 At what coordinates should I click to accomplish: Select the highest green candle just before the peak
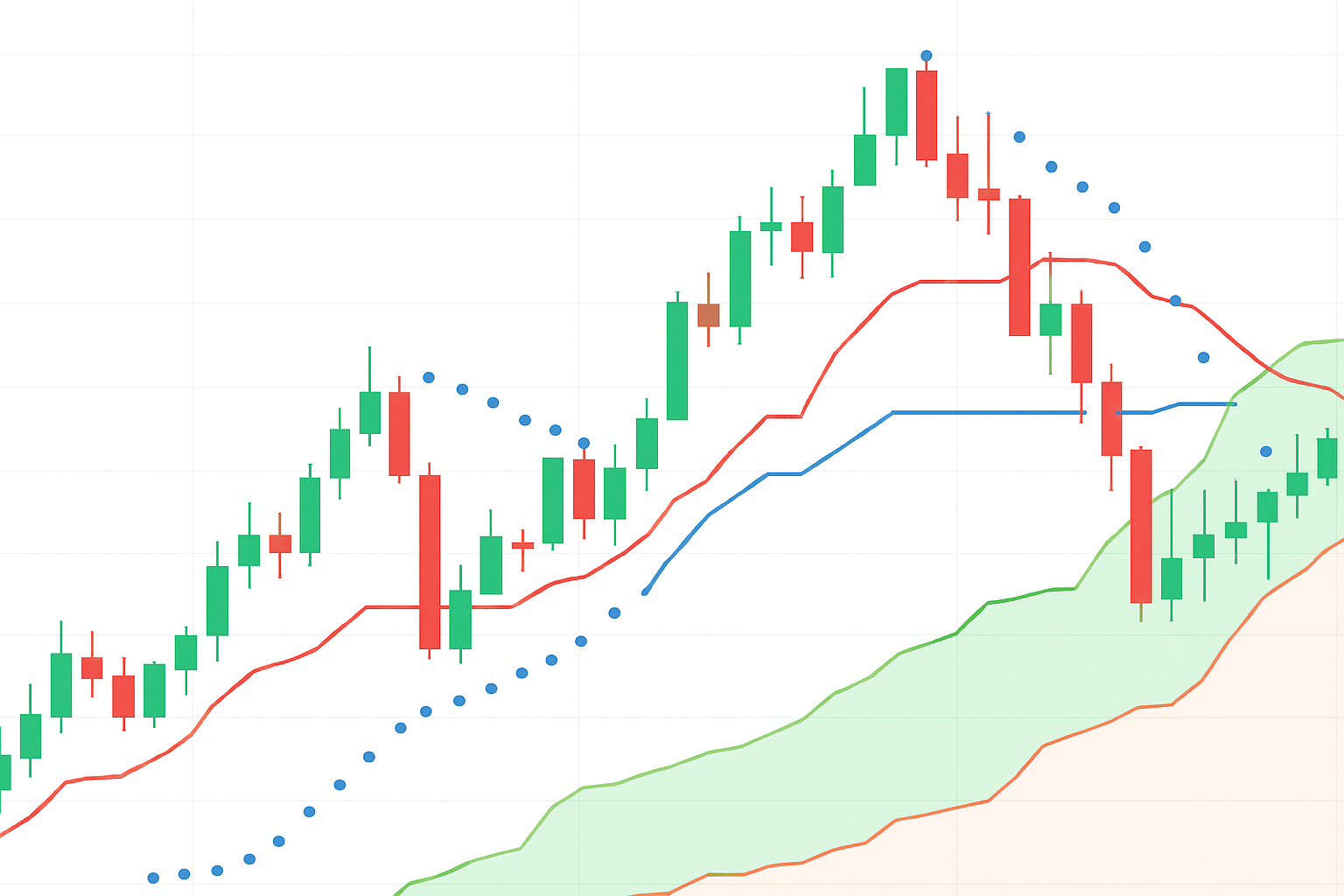[x=896, y=101]
